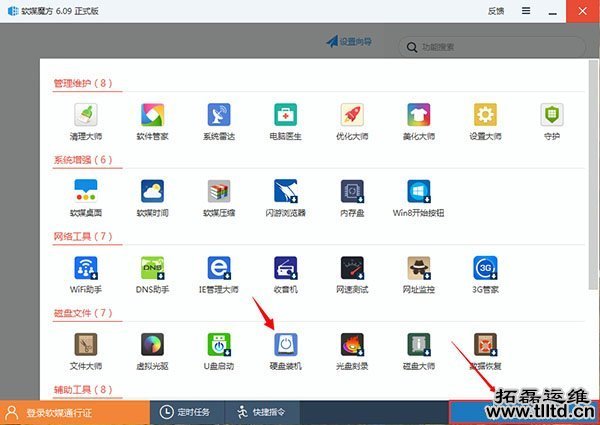Open 设置大师 gear icon
The width and height of the screenshot is (600, 425).
tap(486, 114)
